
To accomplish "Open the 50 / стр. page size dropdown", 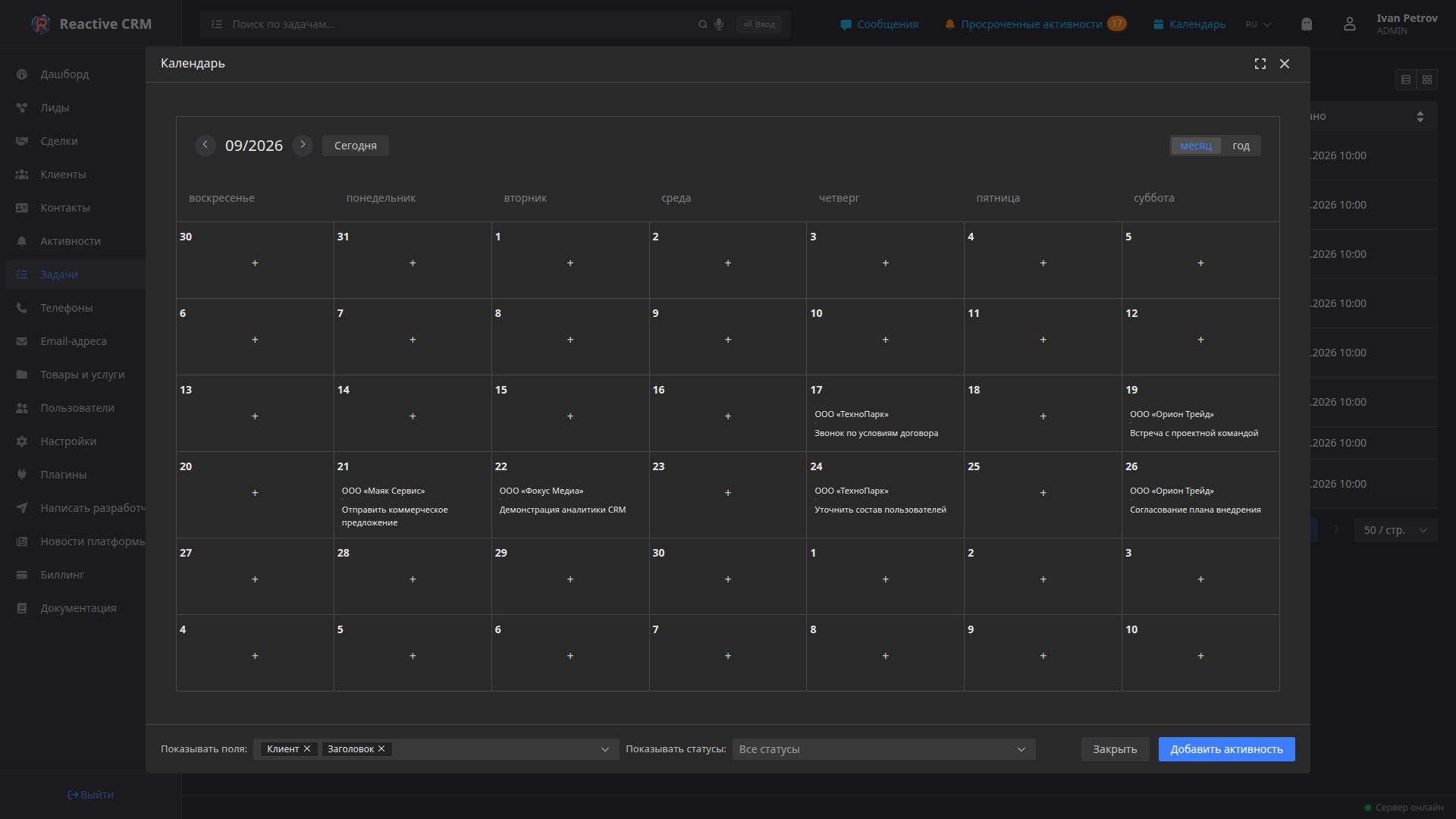I will pyautogui.click(x=1395, y=530).
